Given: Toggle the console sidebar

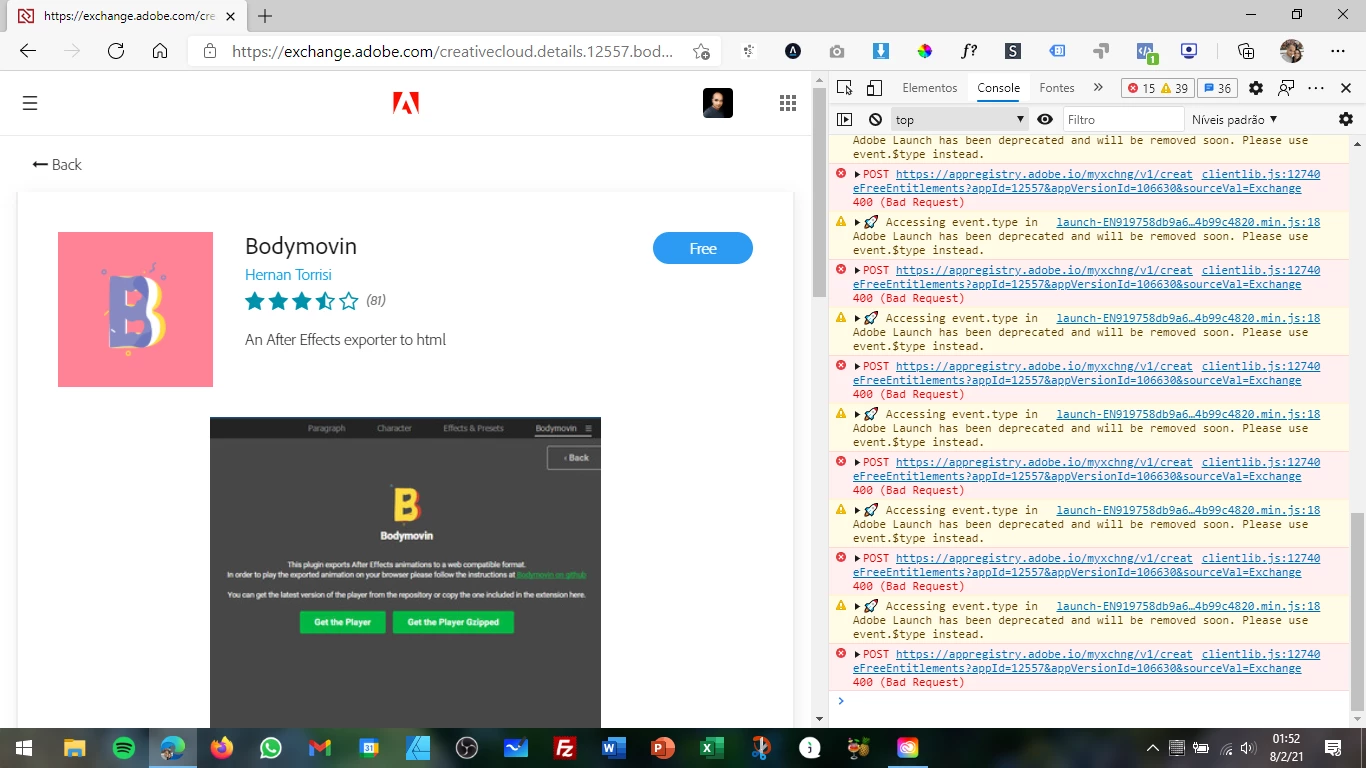Looking at the screenshot, I should tap(845, 119).
